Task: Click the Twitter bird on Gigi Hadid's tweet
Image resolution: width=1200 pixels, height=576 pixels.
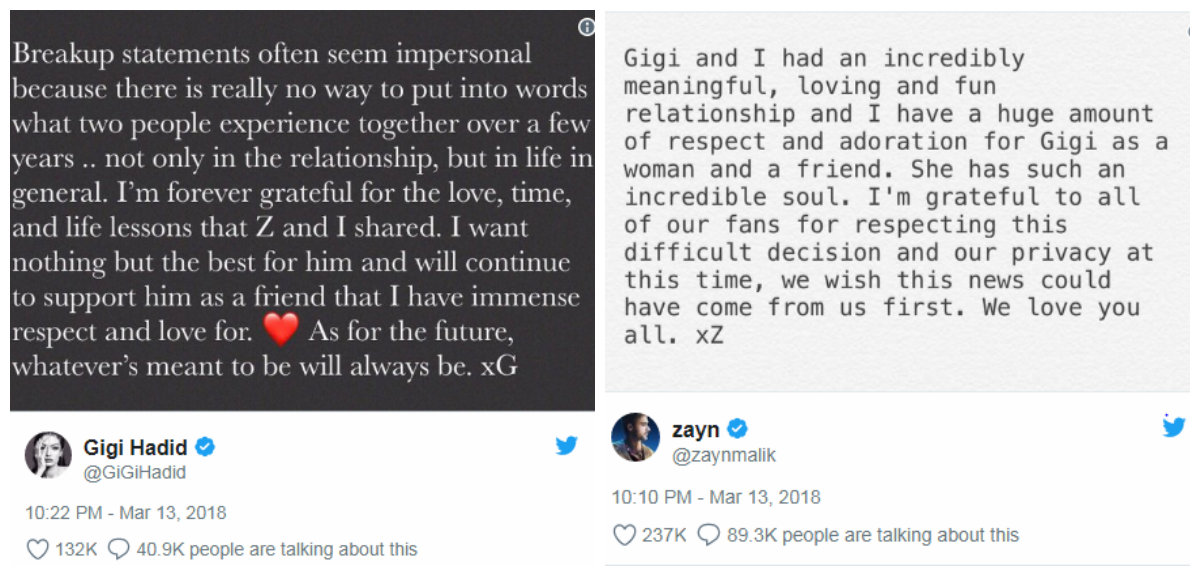Action: coord(567,446)
